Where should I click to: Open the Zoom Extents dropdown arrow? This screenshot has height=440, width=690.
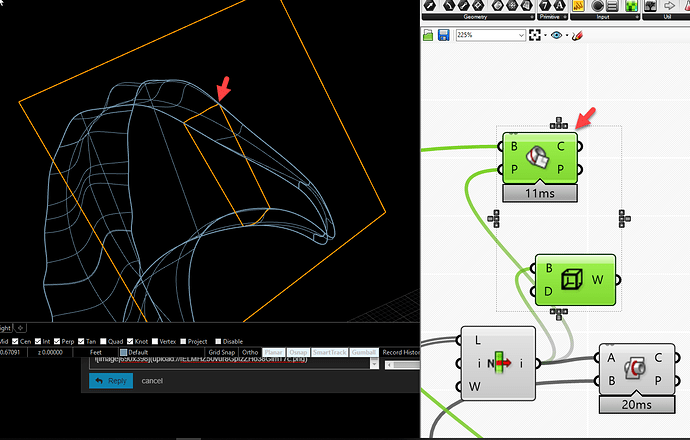[545, 35]
